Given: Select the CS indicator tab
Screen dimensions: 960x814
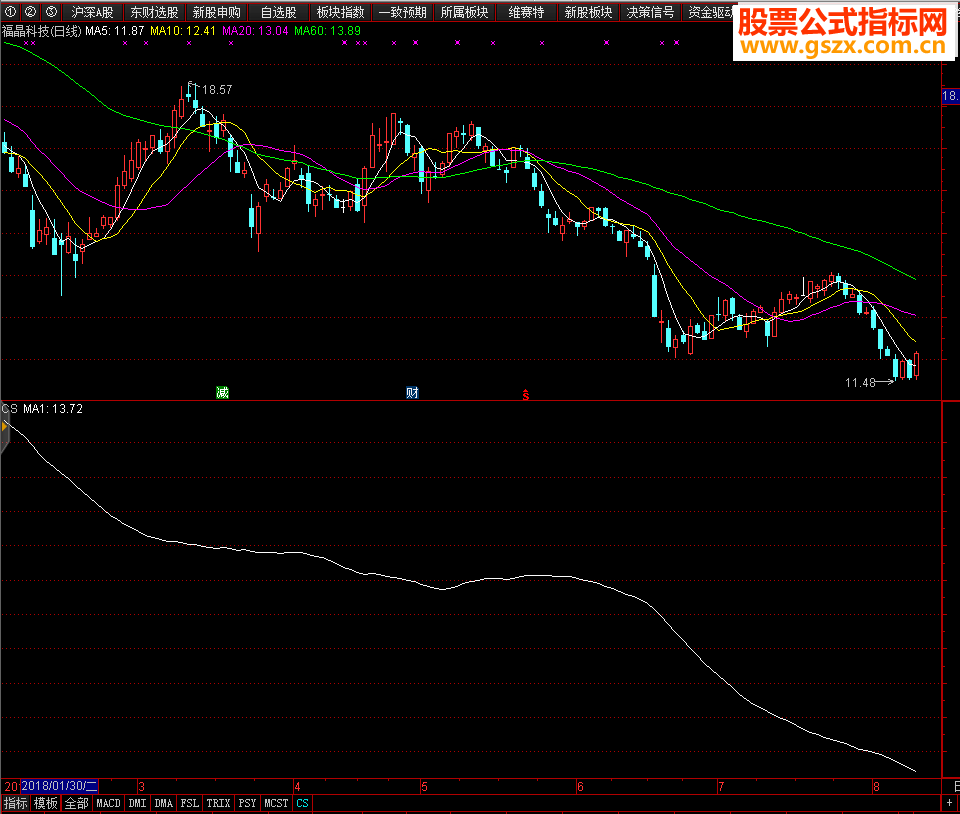Looking at the screenshot, I should point(302,803).
